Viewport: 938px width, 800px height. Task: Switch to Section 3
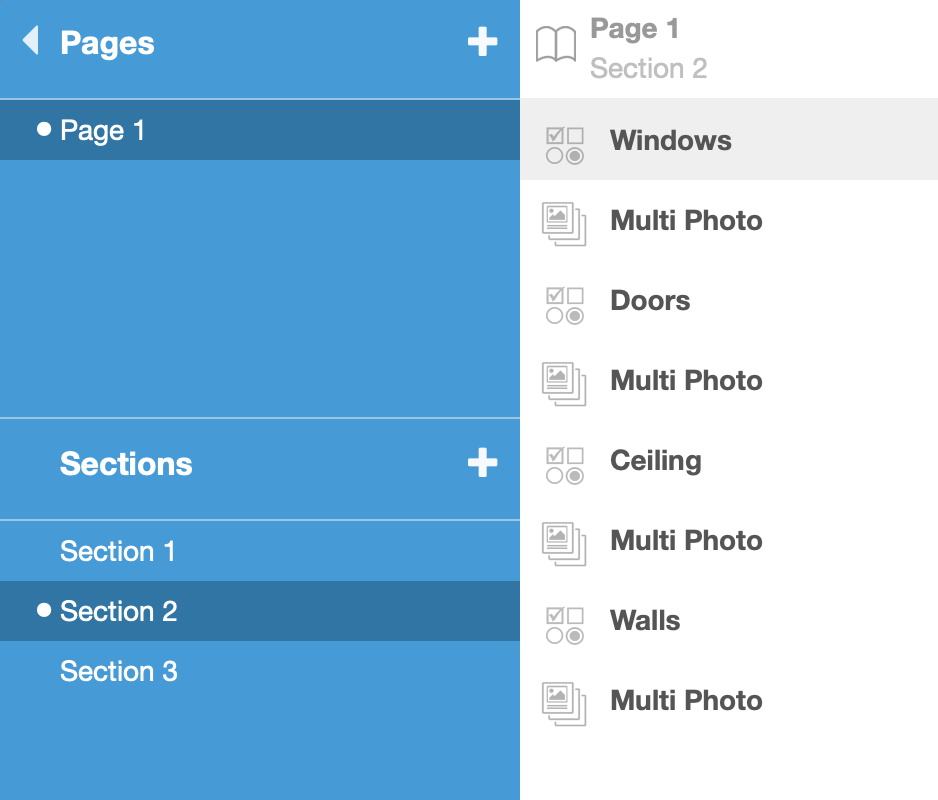(118, 671)
